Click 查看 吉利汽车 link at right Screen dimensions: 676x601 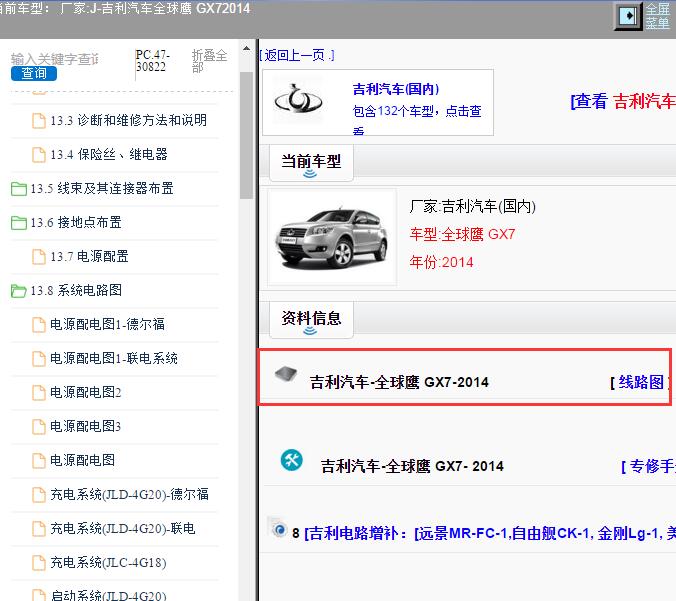coord(623,101)
